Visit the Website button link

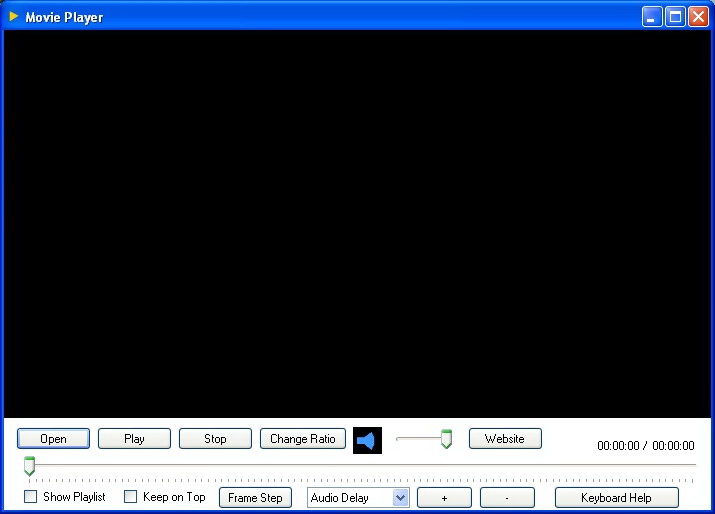point(505,439)
